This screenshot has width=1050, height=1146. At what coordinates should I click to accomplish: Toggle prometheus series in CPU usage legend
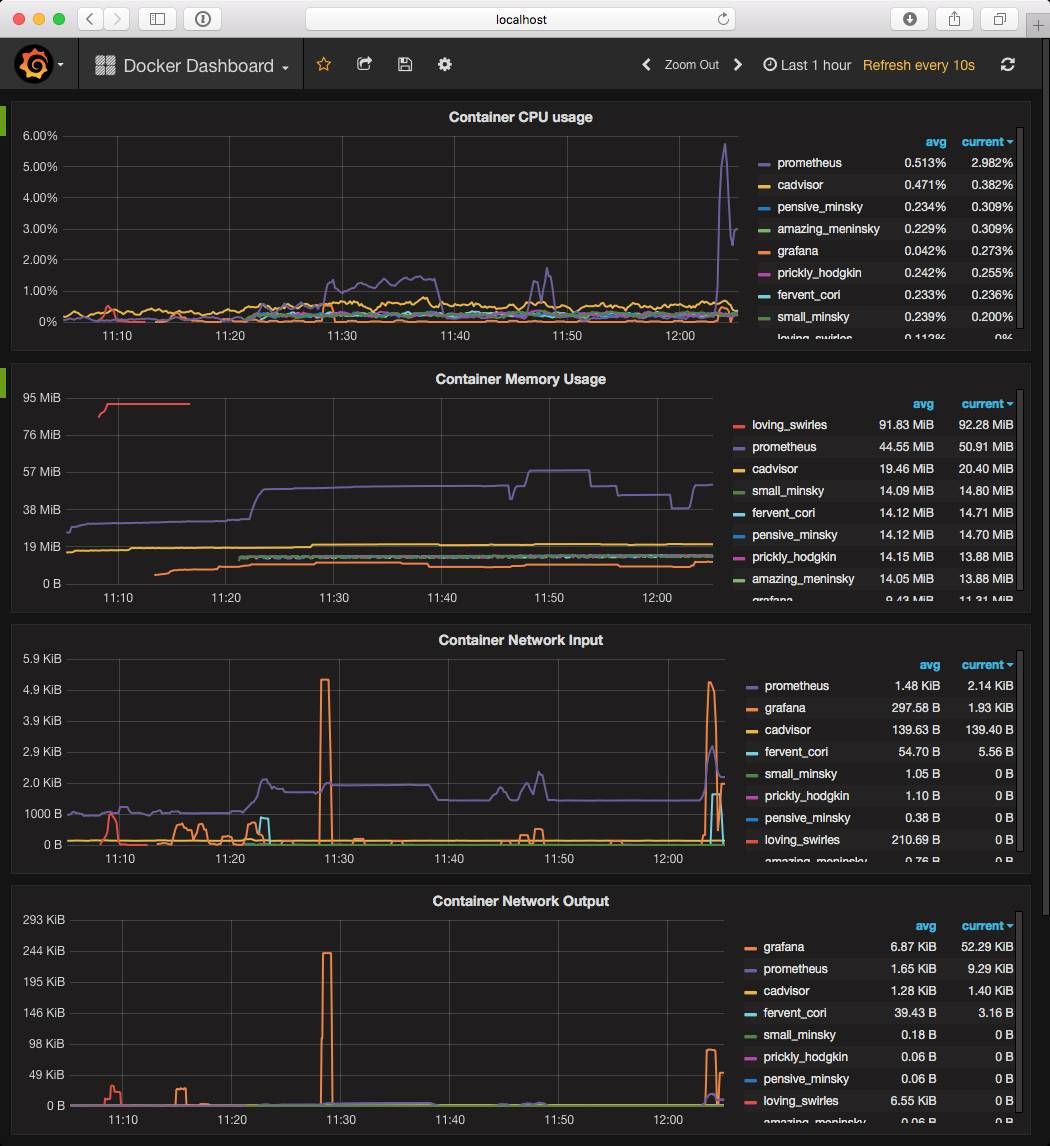pyautogui.click(x=809, y=163)
